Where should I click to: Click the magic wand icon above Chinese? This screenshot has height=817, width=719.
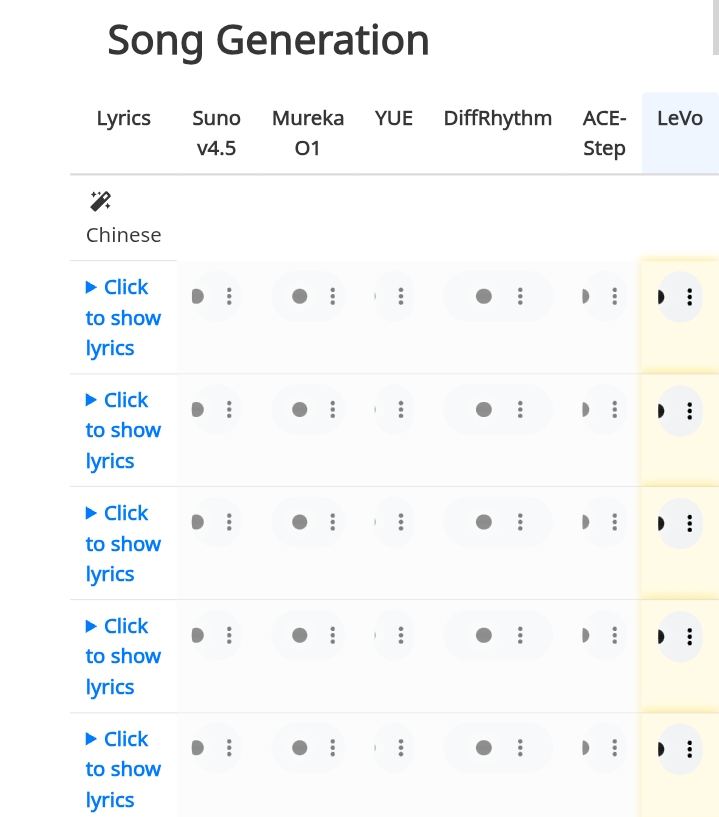point(101,202)
